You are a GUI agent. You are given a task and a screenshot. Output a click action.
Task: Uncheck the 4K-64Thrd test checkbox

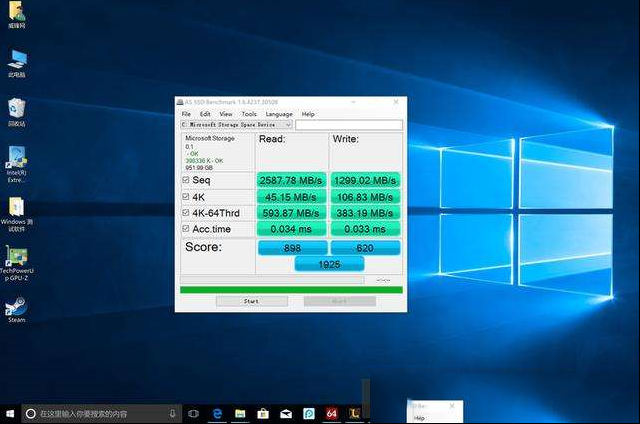[x=186, y=213]
